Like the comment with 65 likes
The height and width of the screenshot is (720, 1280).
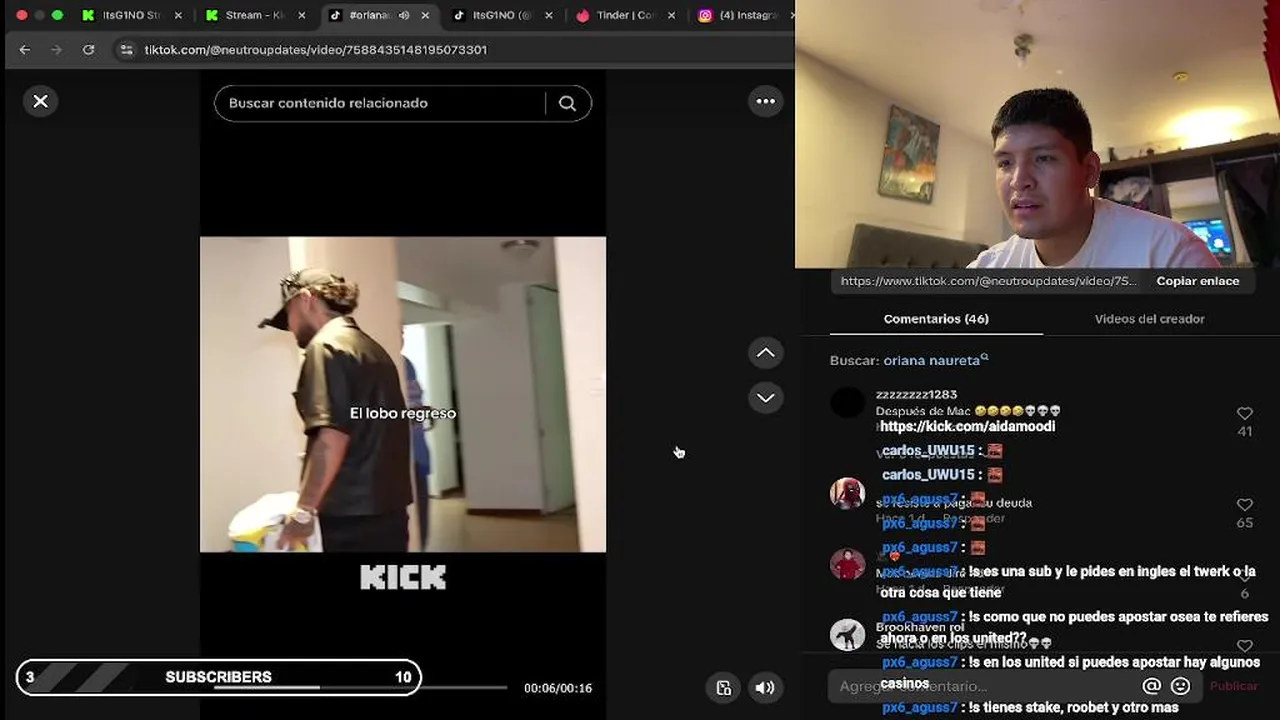click(1245, 505)
